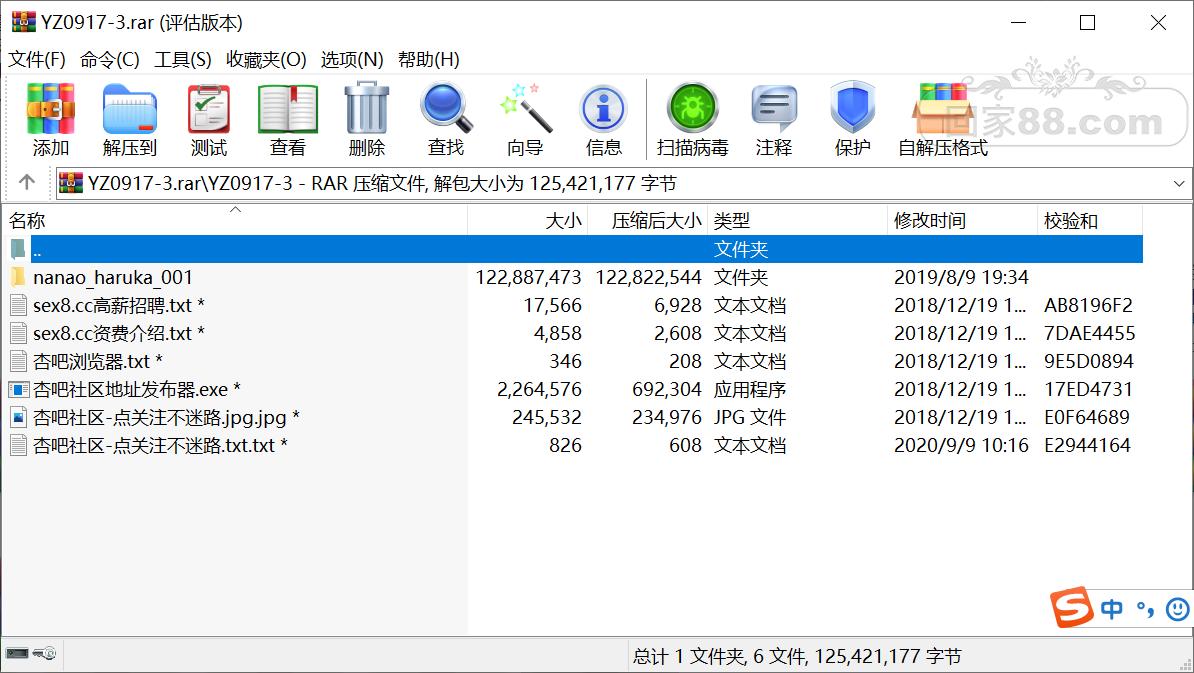Click the JPG 文件 type cell
1194x673 pixels.
pos(749,417)
